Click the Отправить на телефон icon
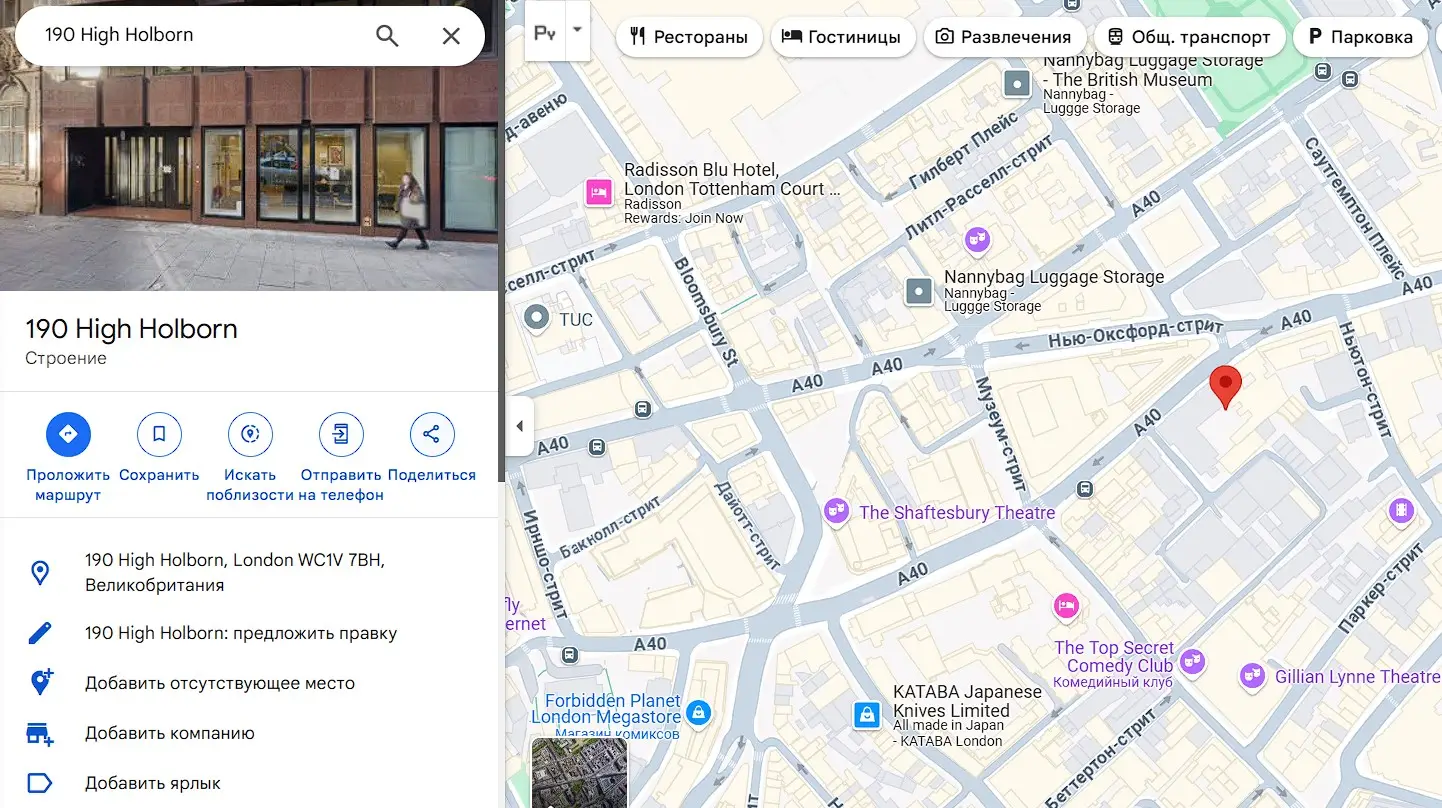Image resolution: width=1442 pixels, height=808 pixels. click(341, 434)
